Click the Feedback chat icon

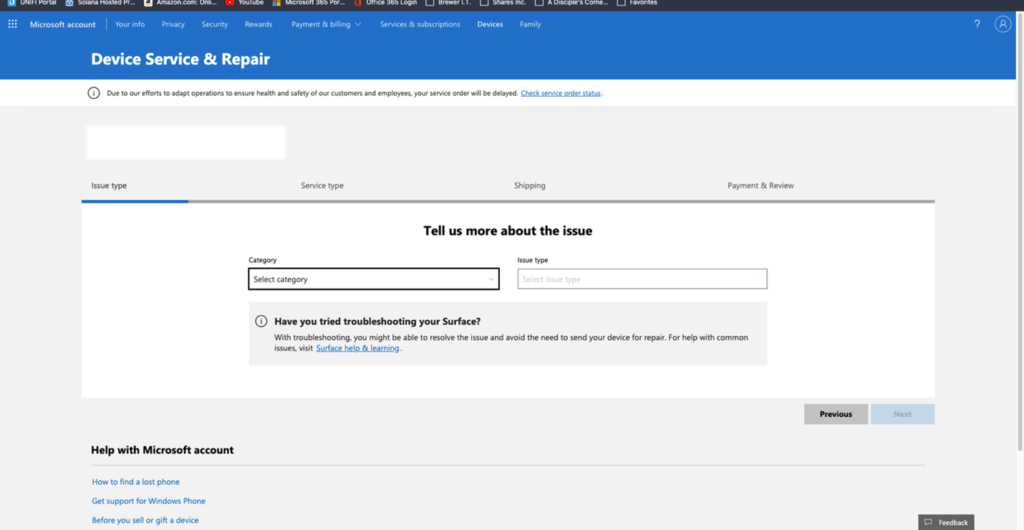(x=928, y=522)
